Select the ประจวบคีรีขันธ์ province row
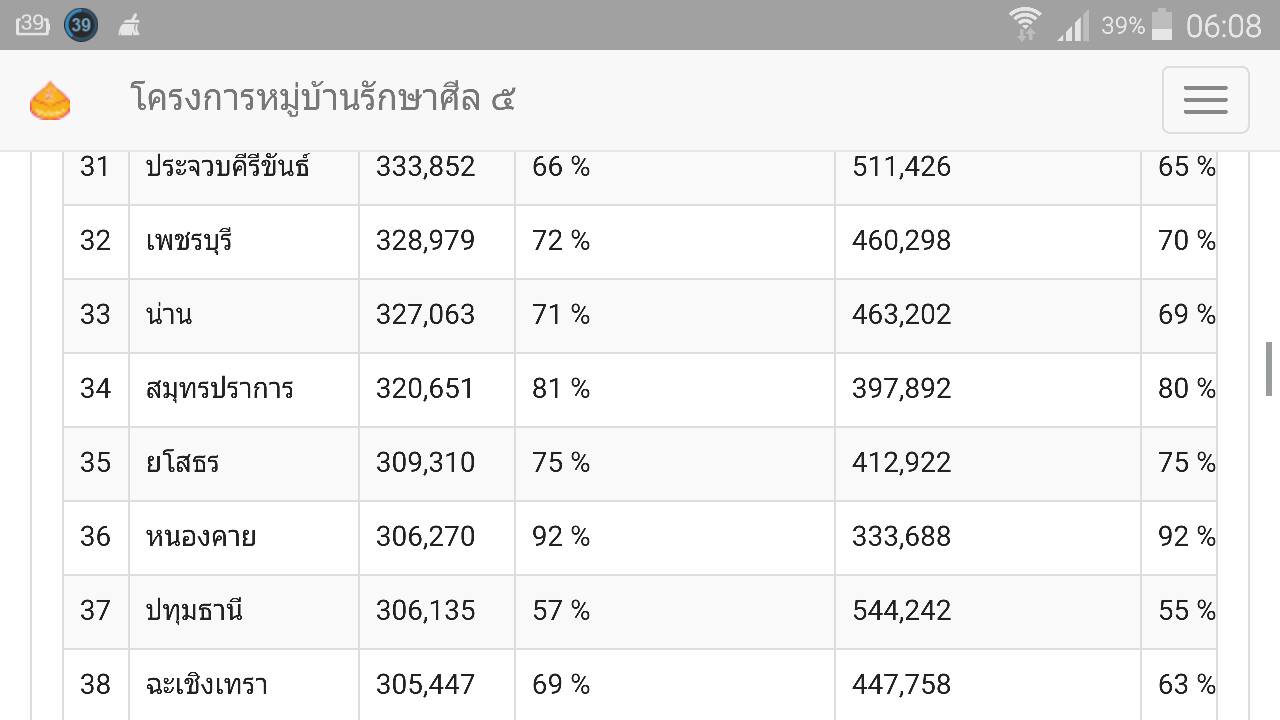 (x=640, y=168)
